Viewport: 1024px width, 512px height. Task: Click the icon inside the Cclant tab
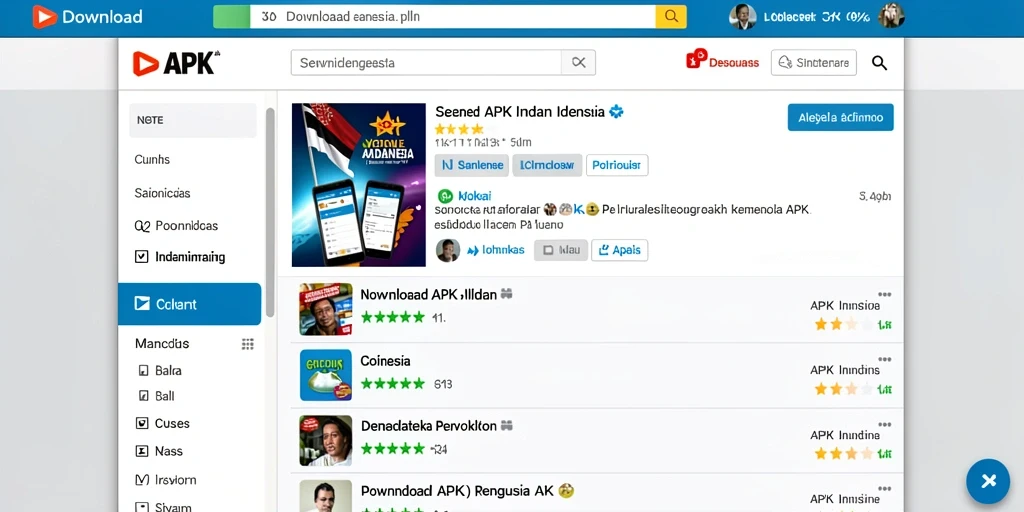pyautogui.click(x=142, y=304)
